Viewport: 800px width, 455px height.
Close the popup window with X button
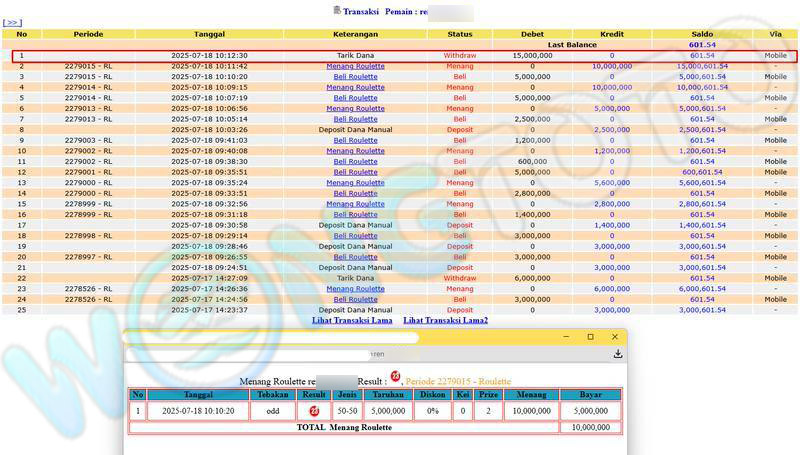pyautogui.click(x=615, y=337)
